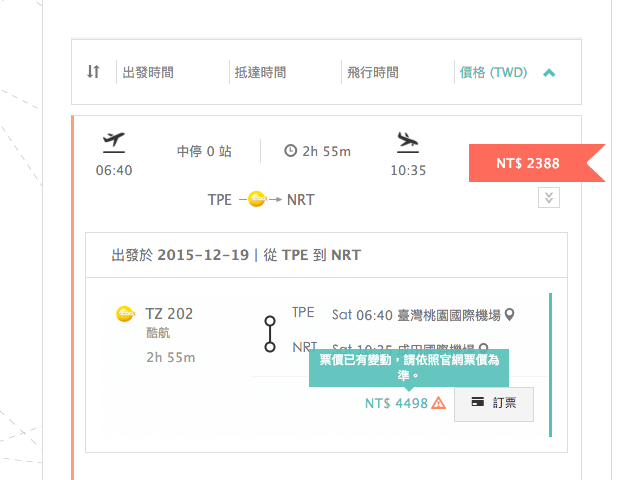640x480 pixels.
Task: Click the takeoff airplane icon above 06:40
Action: tap(113, 141)
